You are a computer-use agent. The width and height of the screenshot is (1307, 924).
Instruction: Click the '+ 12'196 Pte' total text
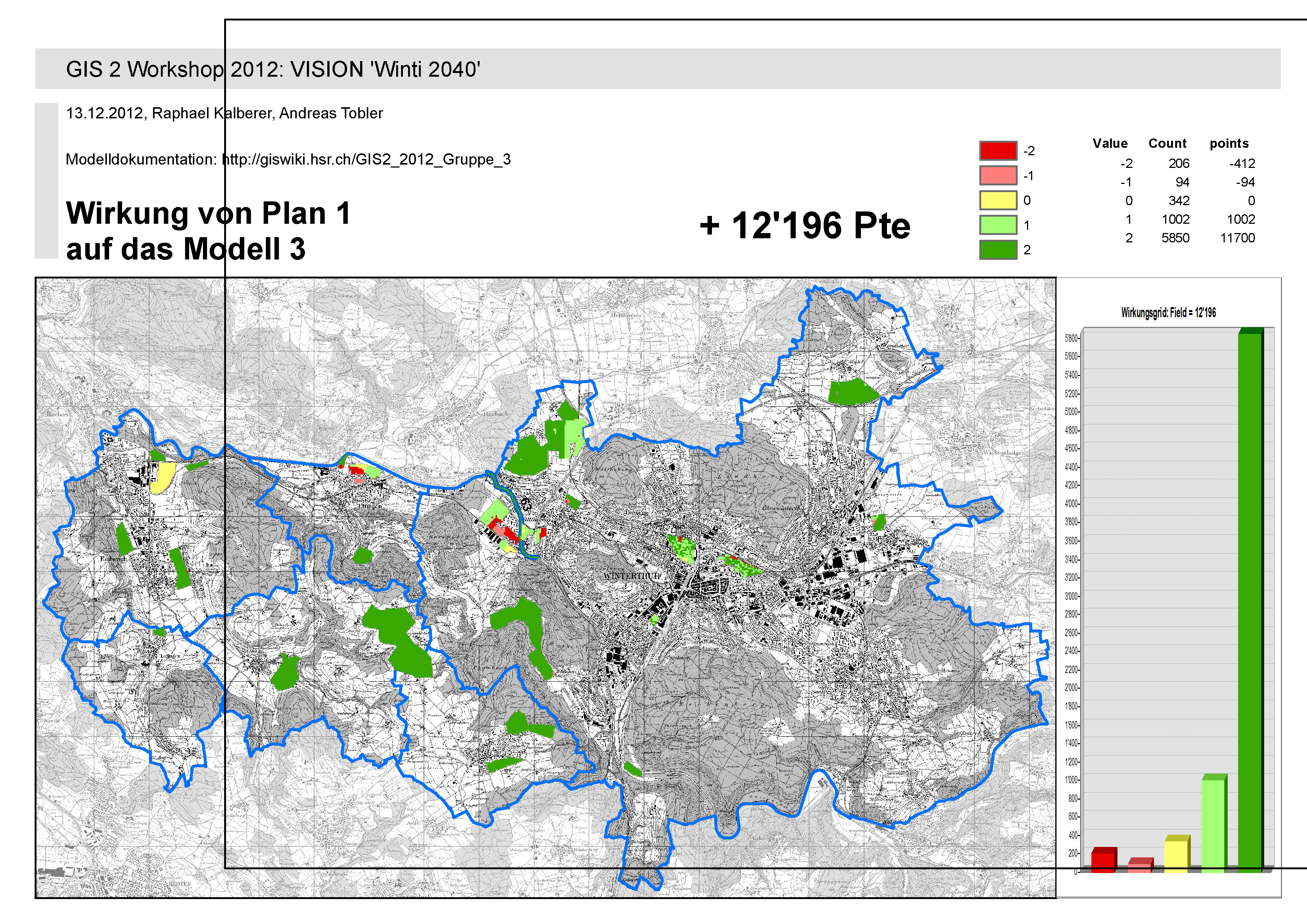805,225
